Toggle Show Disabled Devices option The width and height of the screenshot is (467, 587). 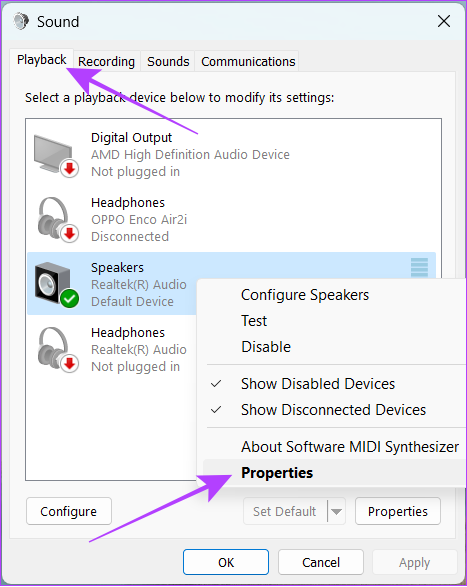click(318, 384)
